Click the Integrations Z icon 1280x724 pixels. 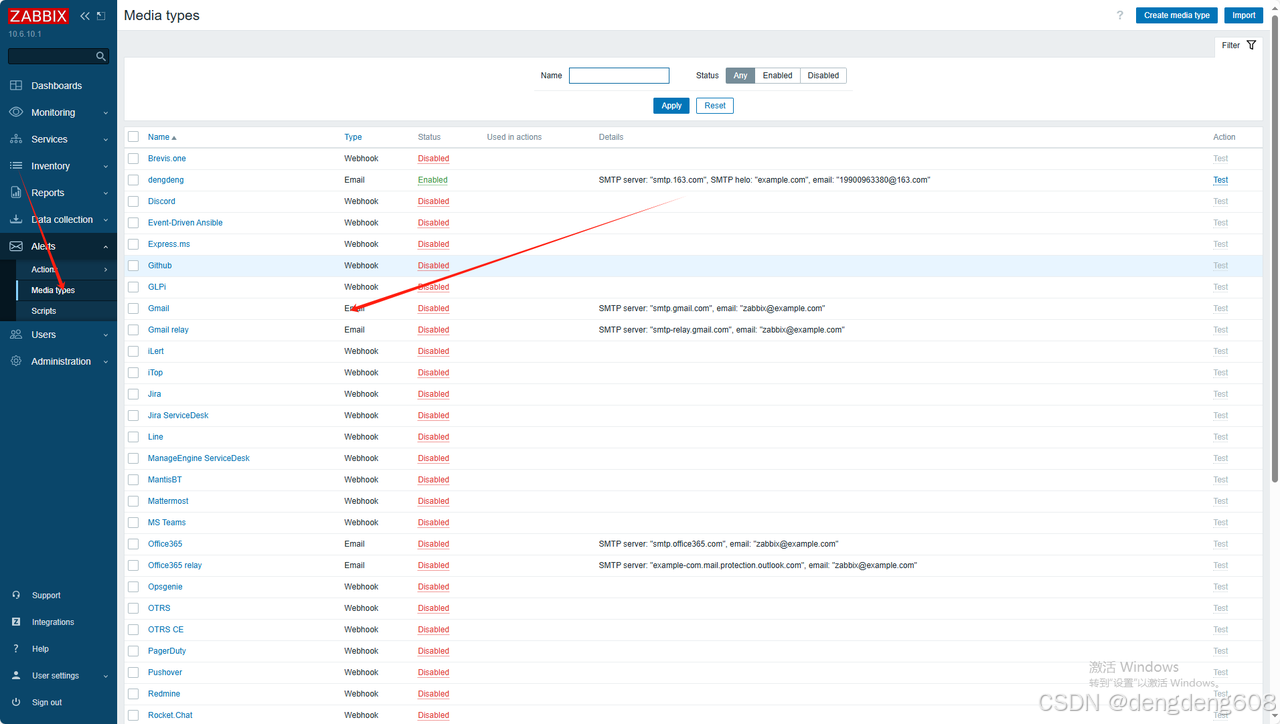tap(16, 622)
